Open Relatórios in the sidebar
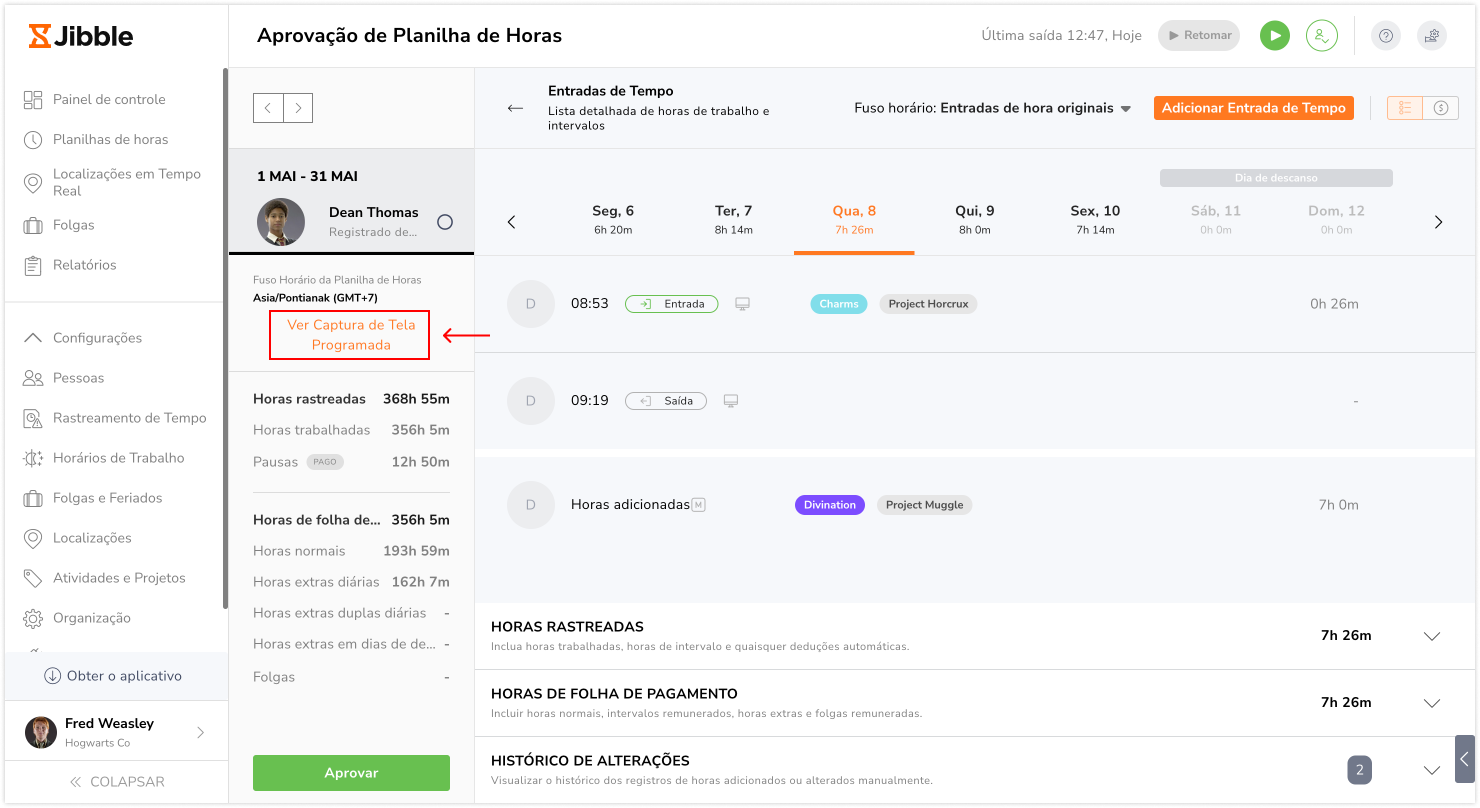Viewport: 1480px width, 808px height. (84, 265)
